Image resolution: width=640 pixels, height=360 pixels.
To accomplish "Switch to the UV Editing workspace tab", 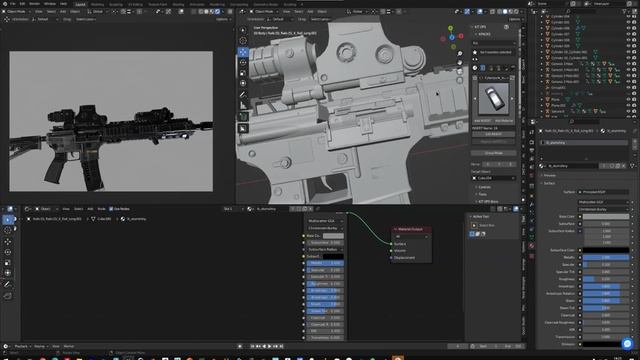I will [x=135, y=4].
